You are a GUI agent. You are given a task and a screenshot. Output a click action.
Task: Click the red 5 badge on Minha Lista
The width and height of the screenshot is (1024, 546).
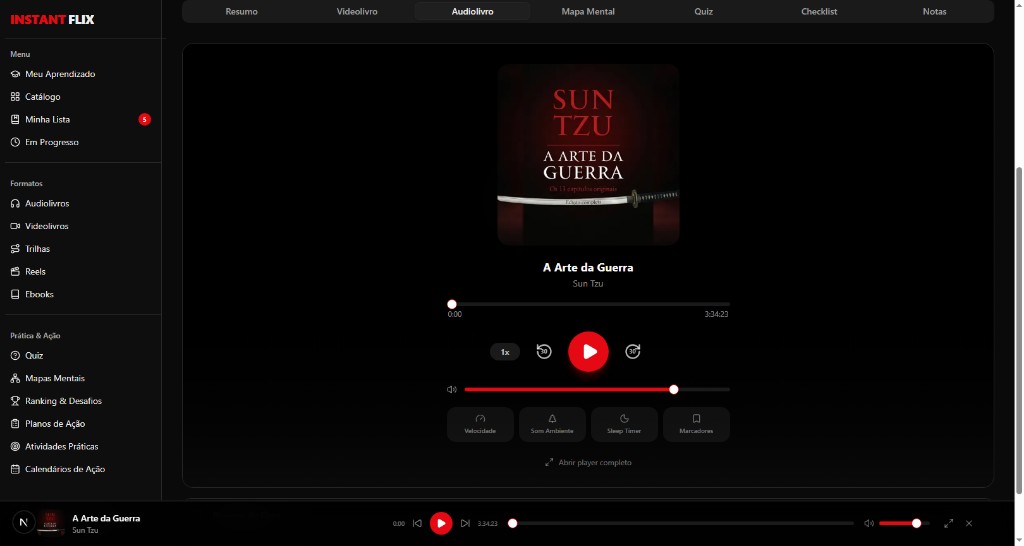click(144, 120)
